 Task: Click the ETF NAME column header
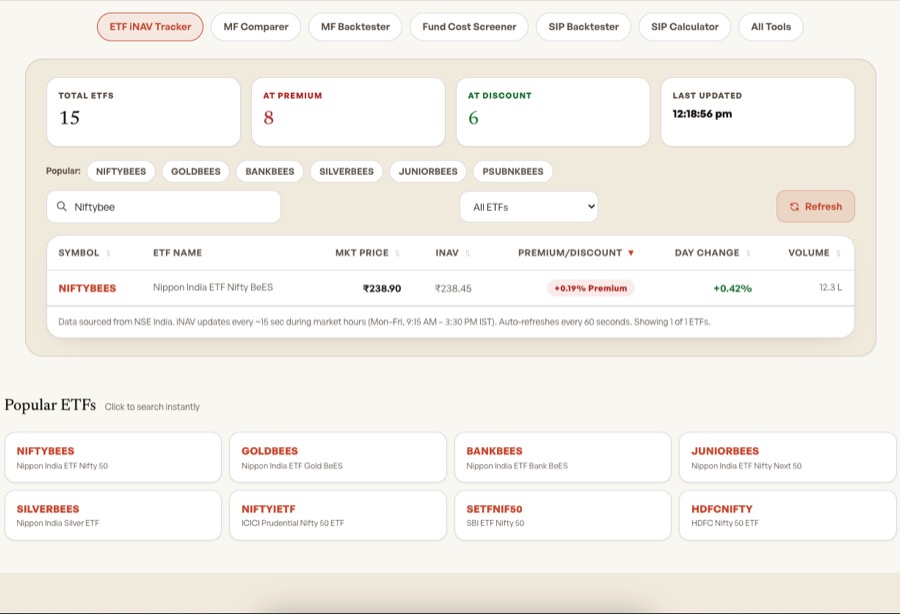pos(177,253)
